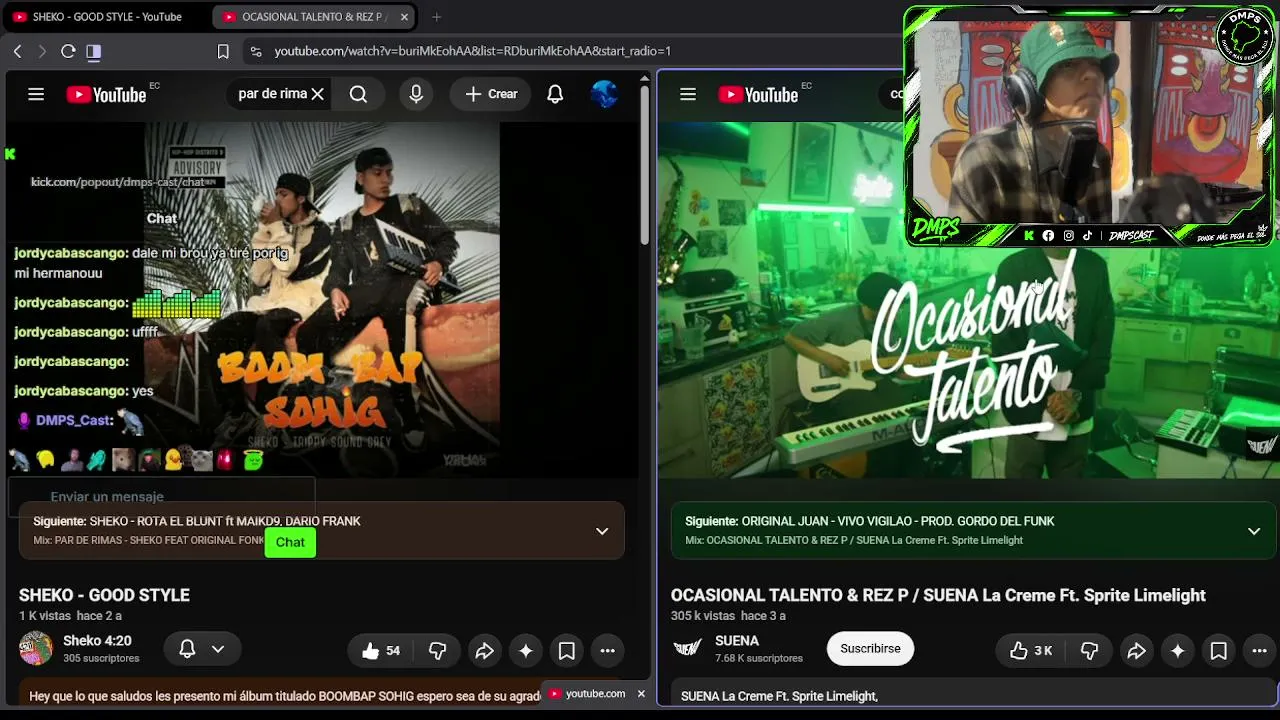Save the SHEKO video to a playlist

(567, 651)
